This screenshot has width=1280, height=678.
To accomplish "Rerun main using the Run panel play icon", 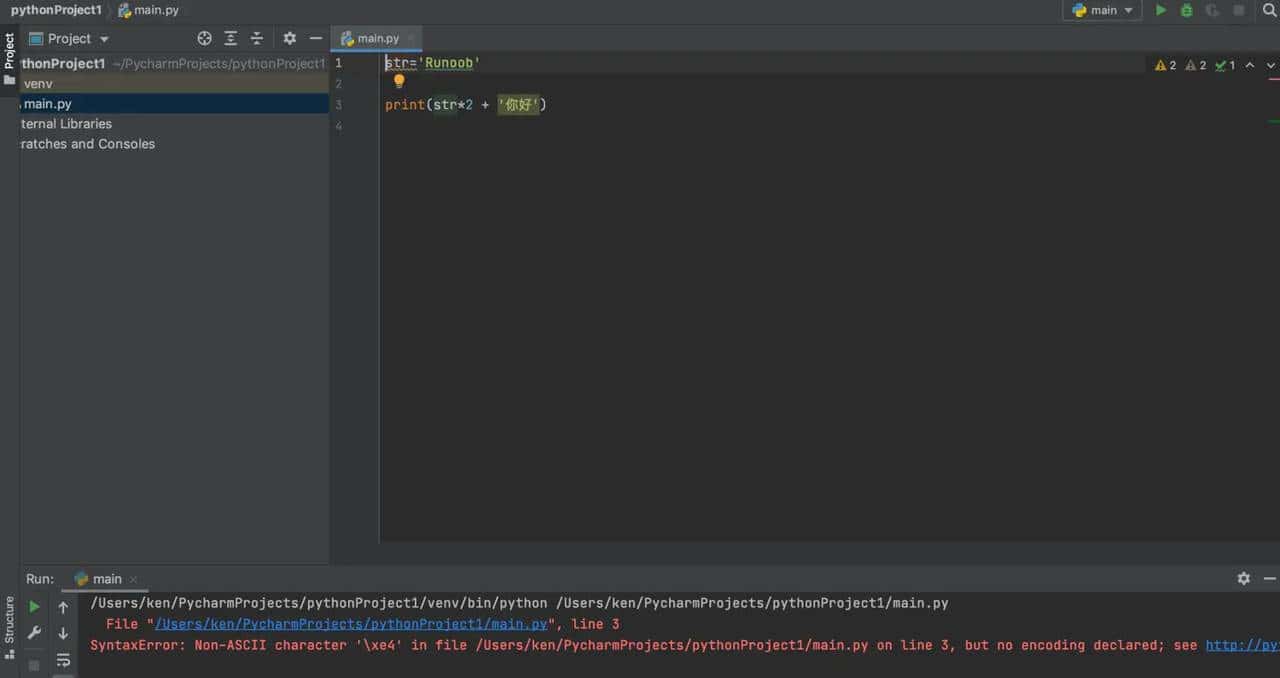I will pyautogui.click(x=35, y=607).
